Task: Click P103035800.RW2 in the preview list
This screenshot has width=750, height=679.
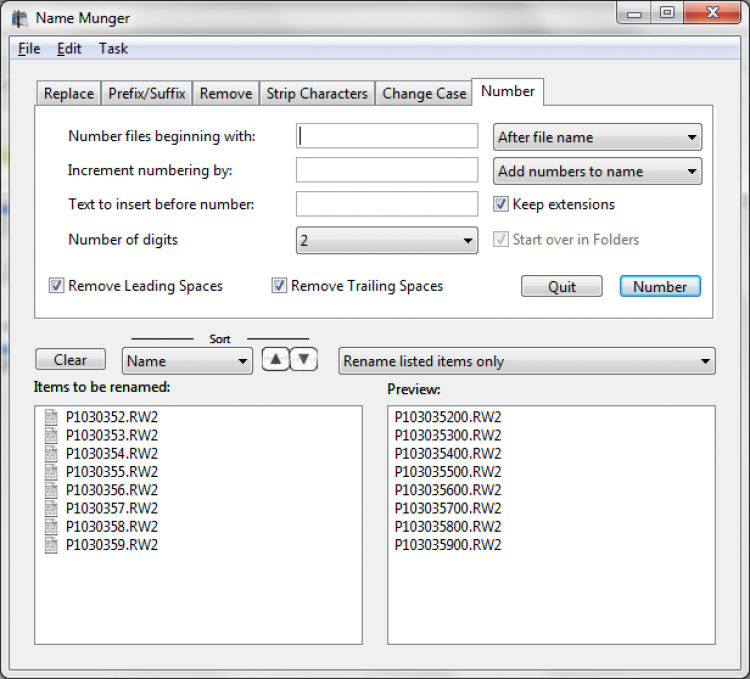Action: tap(448, 526)
